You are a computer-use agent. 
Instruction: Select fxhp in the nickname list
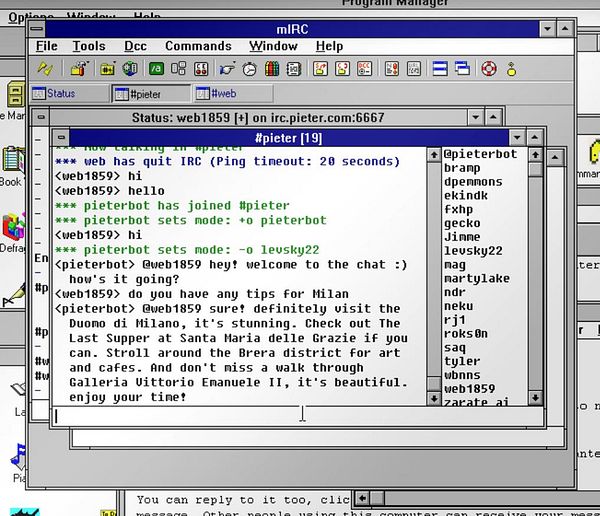458,209
